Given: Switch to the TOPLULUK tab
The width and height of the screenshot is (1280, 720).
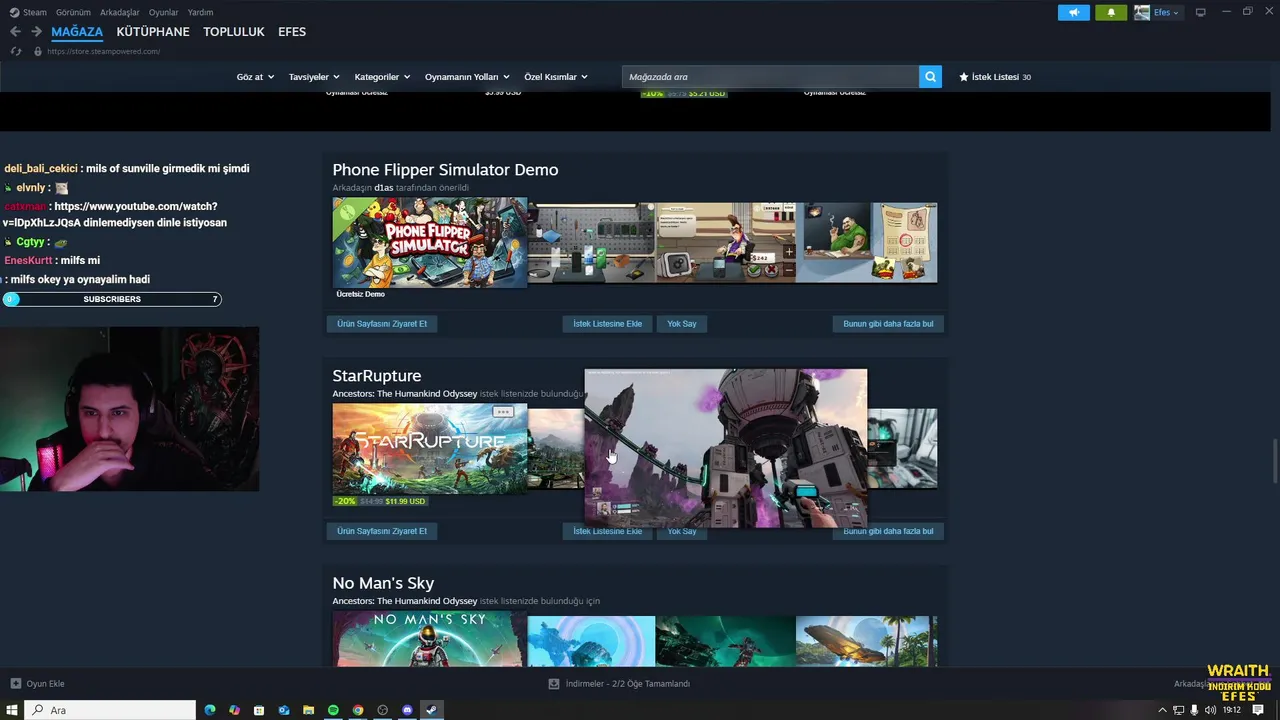Looking at the screenshot, I should tap(234, 32).
